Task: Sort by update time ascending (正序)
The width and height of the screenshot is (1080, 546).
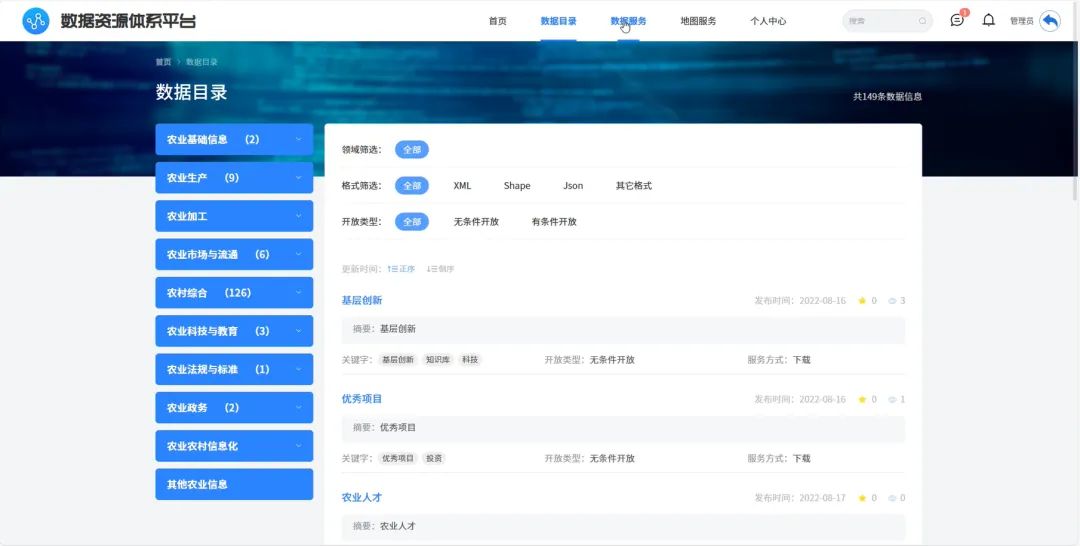Action: 401,269
